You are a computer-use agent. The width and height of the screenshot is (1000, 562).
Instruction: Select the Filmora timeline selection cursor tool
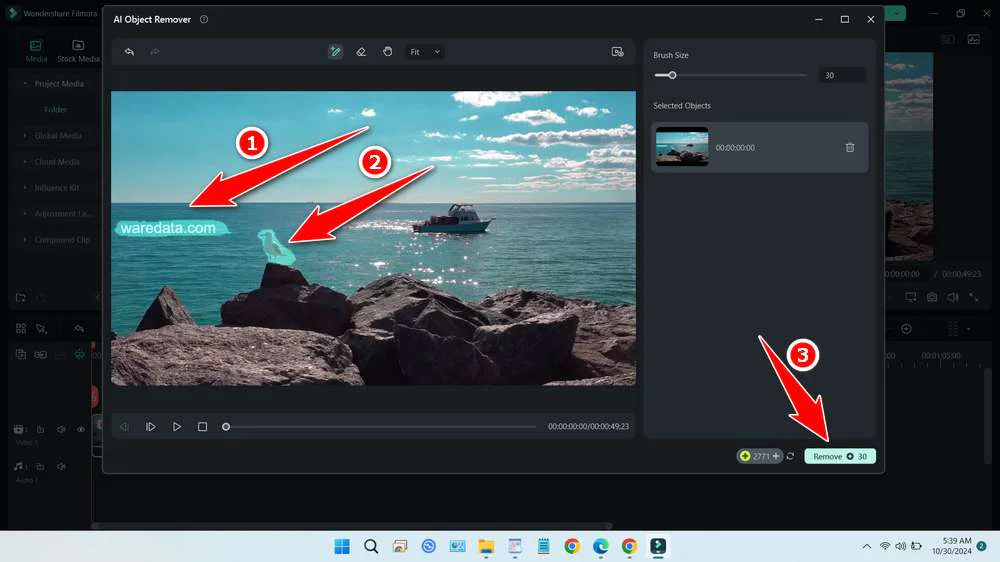click(x=41, y=328)
